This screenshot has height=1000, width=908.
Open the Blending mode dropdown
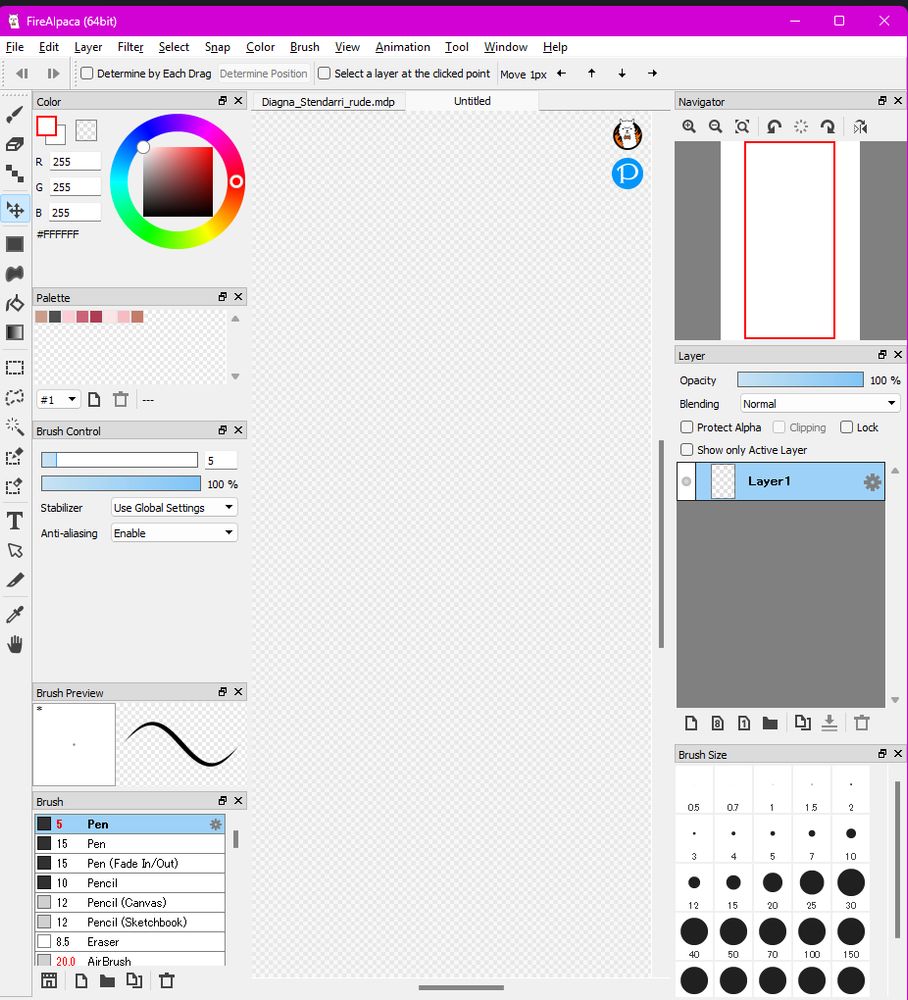coord(820,404)
